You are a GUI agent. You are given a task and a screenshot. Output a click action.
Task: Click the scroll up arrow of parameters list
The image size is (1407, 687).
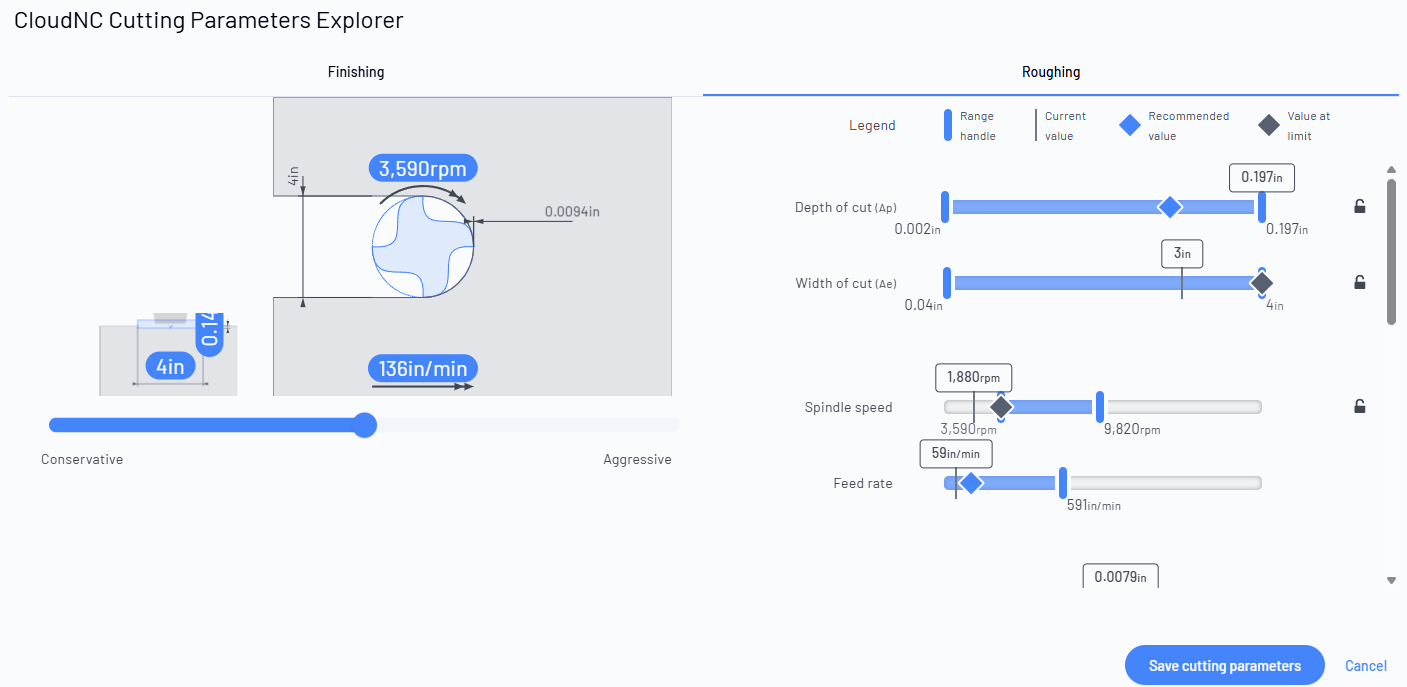pos(1391,170)
